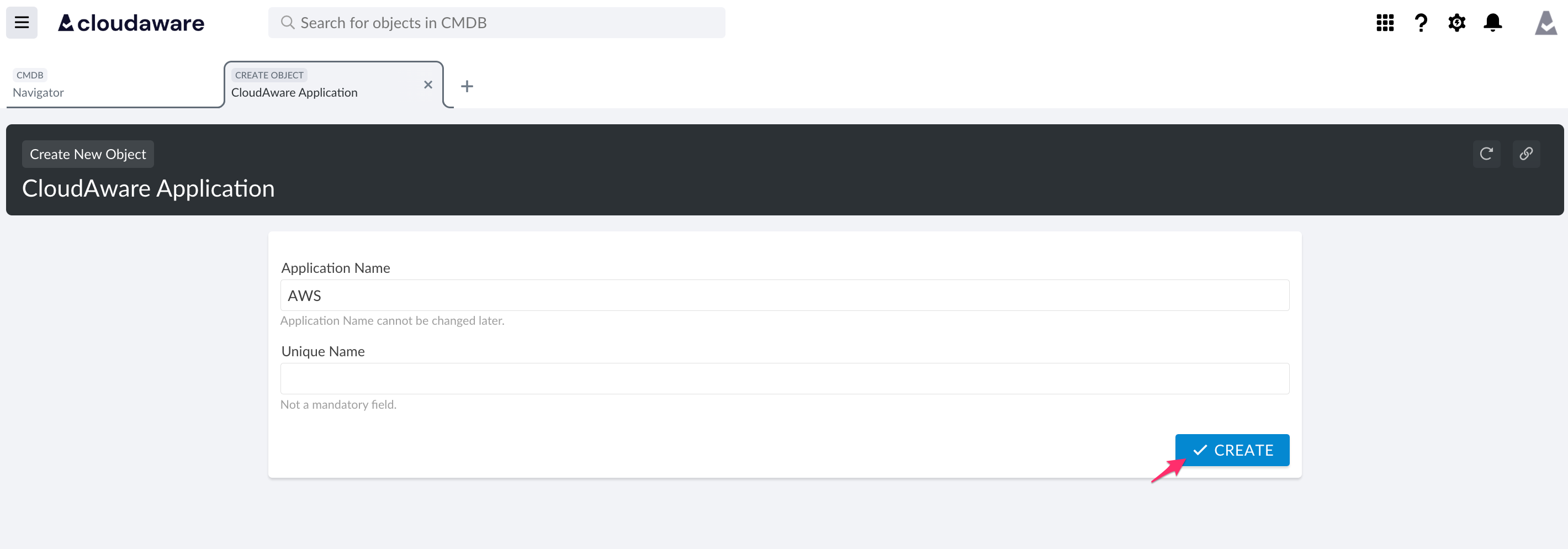The image size is (1568, 549).
Task: Show notifications via bell icon
Action: point(1492,23)
